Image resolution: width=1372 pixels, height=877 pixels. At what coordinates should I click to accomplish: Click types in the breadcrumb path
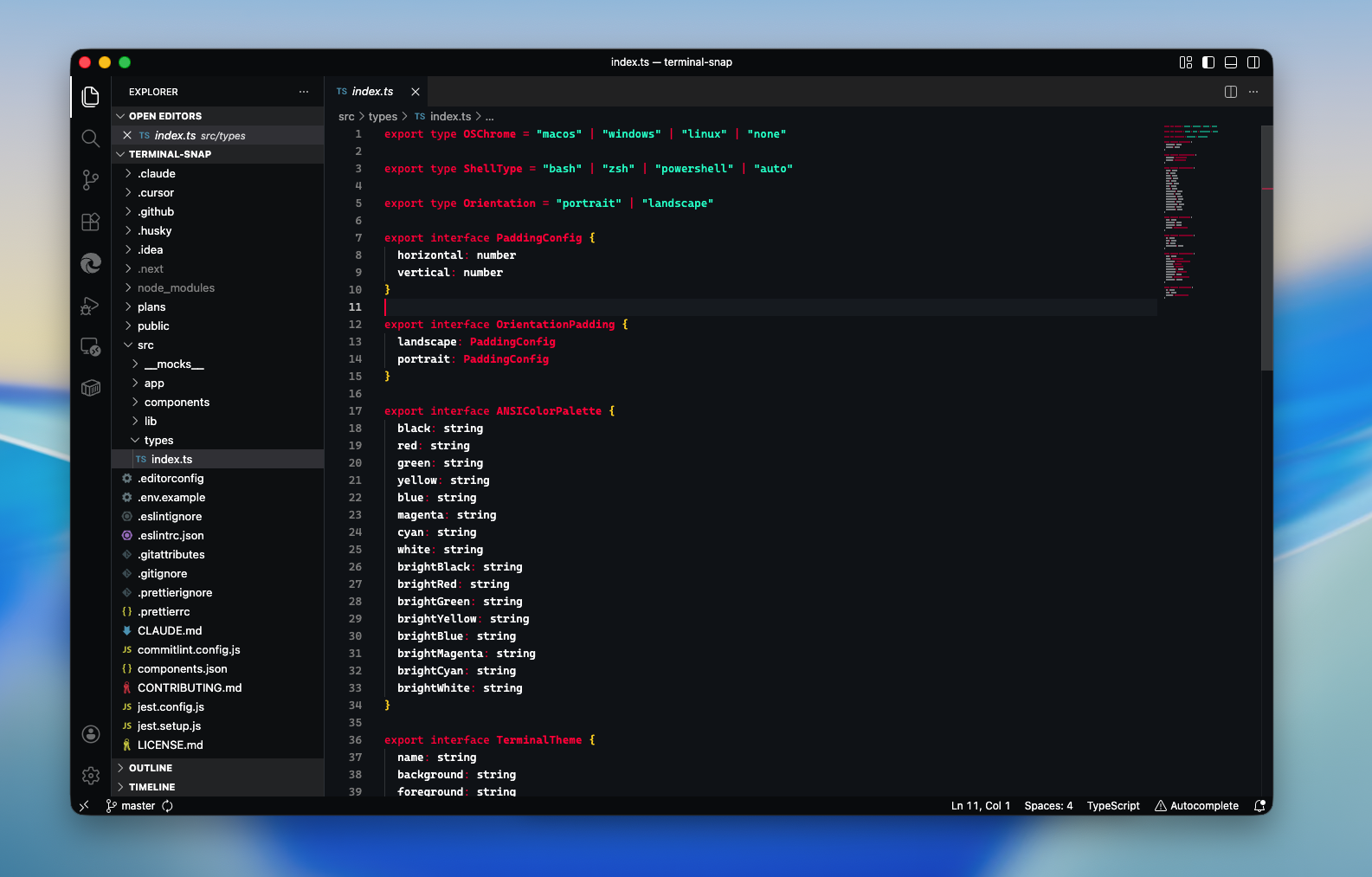(x=383, y=117)
